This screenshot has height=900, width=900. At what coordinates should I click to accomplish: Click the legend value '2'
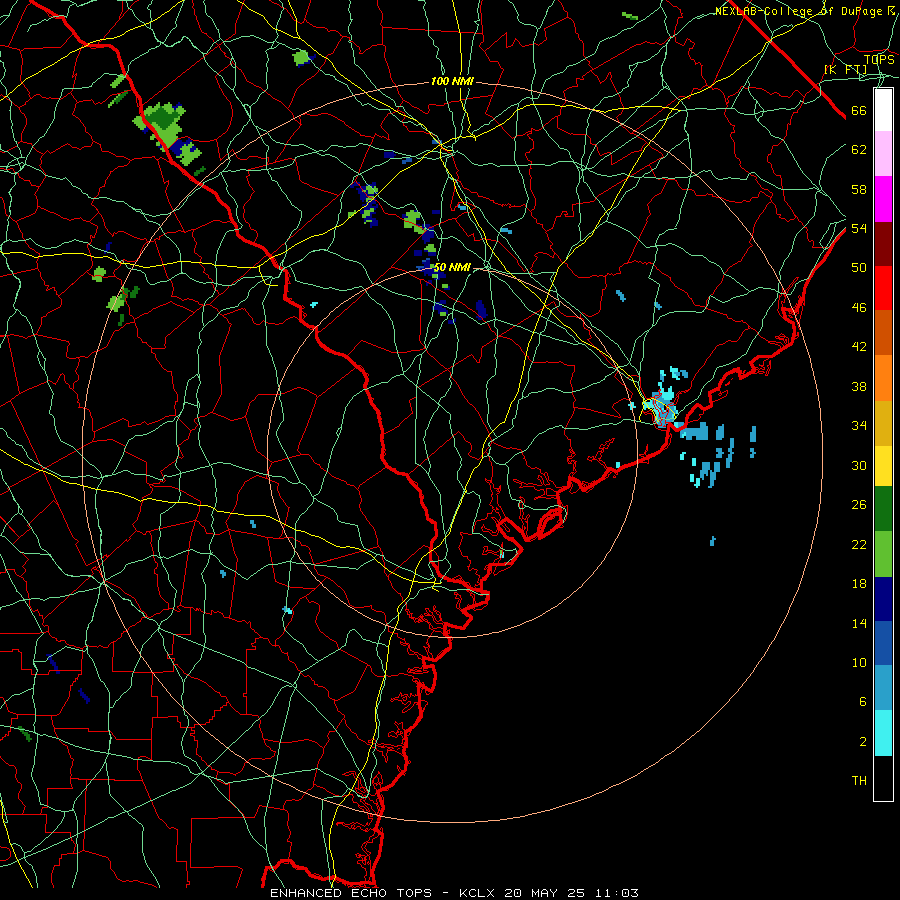[x=862, y=742]
